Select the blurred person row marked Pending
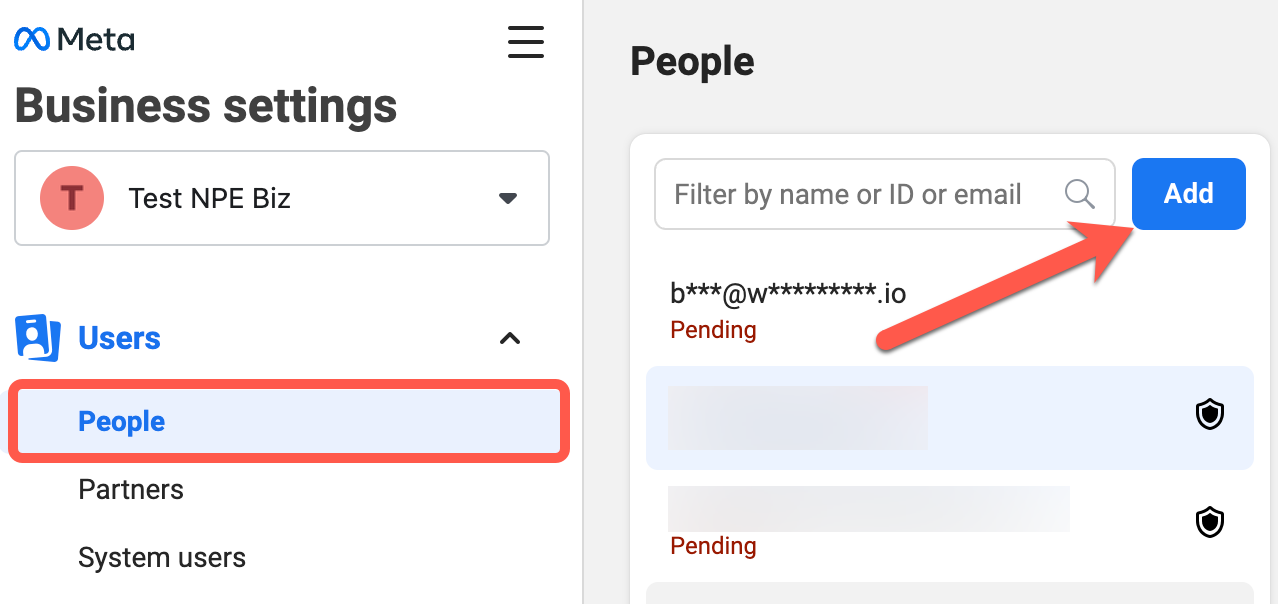1278x604 pixels. tap(900, 524)
